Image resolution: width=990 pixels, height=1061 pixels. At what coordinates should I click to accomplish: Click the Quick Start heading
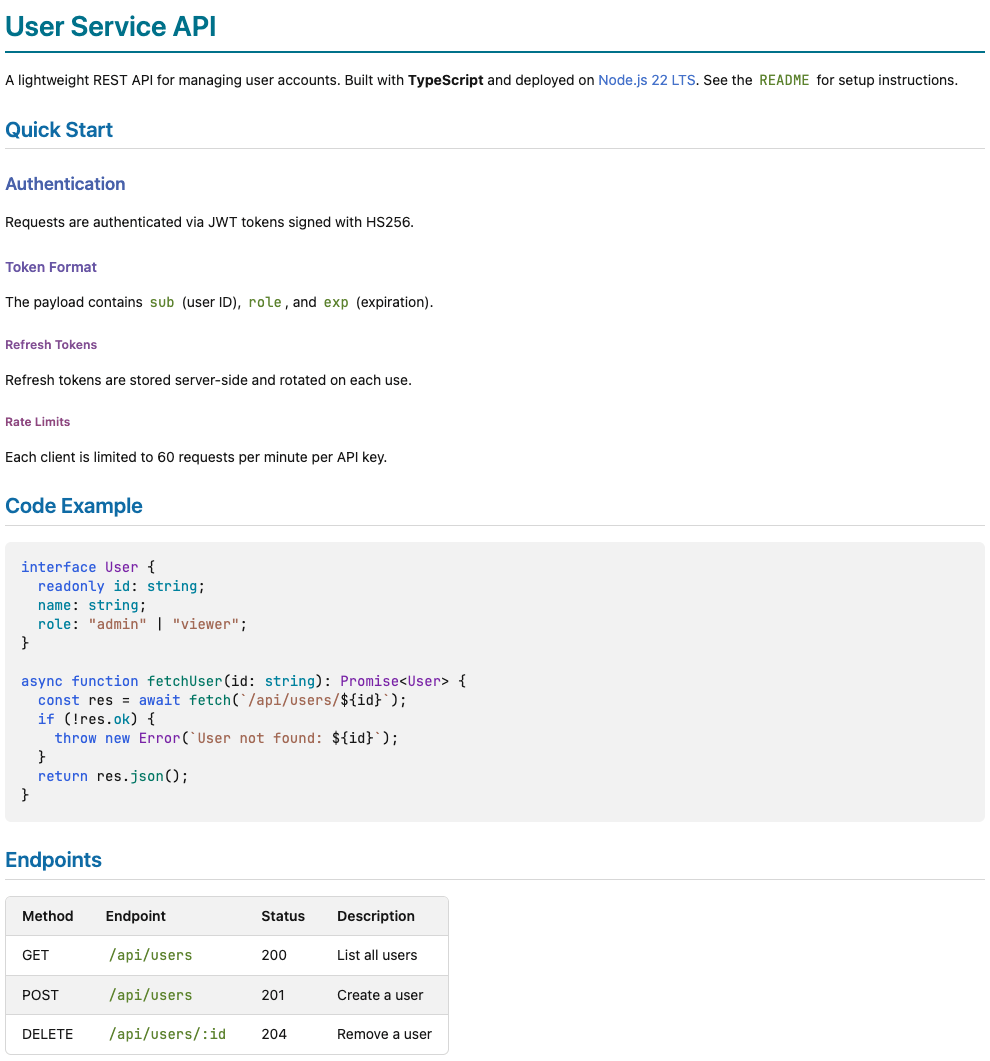(59, 129)
